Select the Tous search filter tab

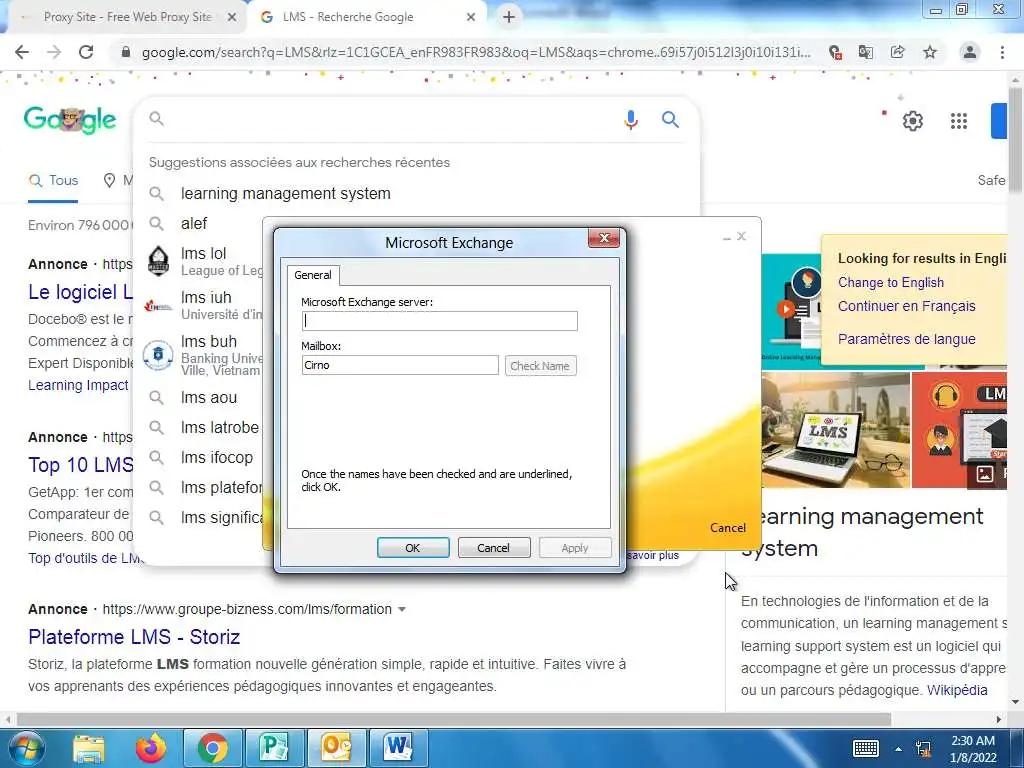point(54,180)
